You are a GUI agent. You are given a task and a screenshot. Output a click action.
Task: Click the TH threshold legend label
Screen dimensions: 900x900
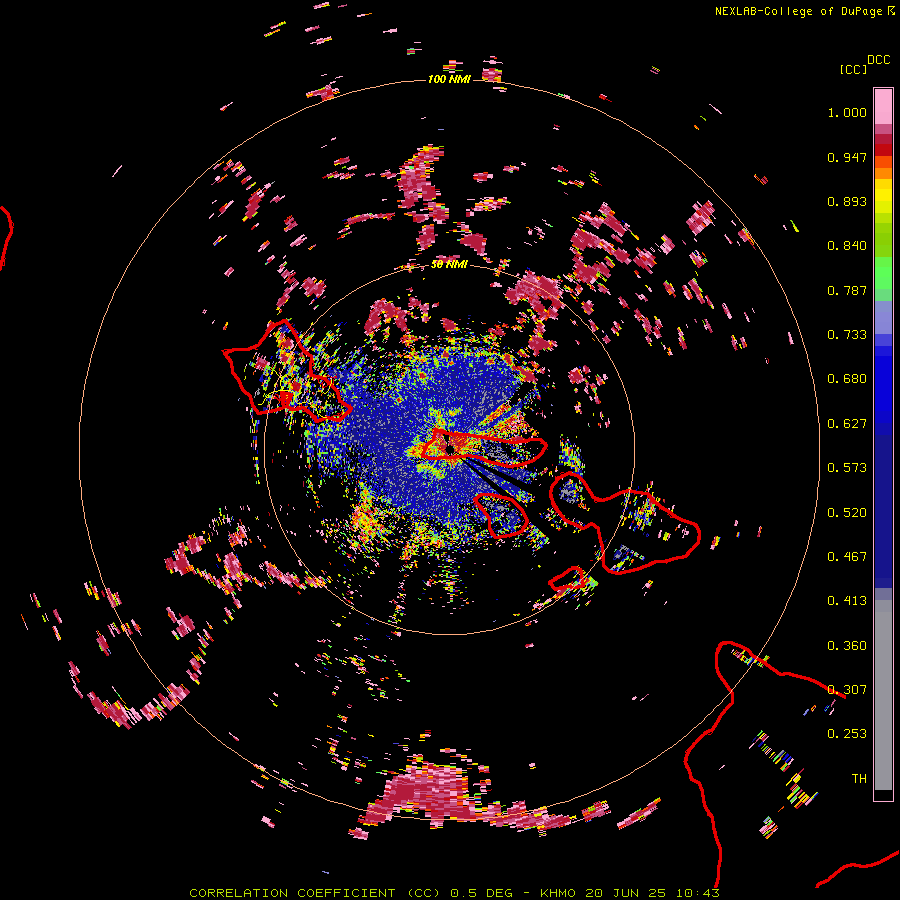click(859, 779)
